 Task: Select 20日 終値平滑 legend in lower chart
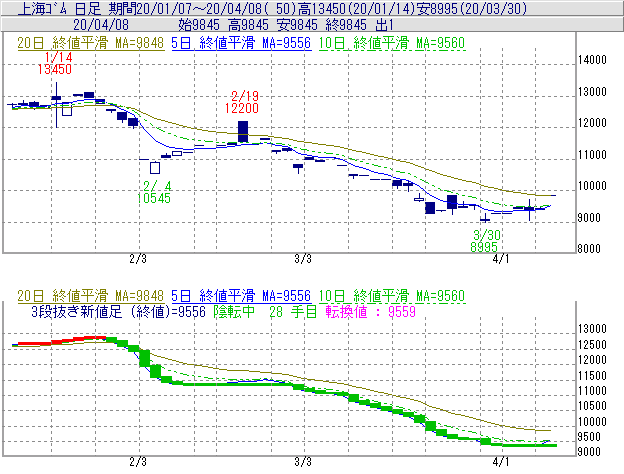tap(90, 296)
